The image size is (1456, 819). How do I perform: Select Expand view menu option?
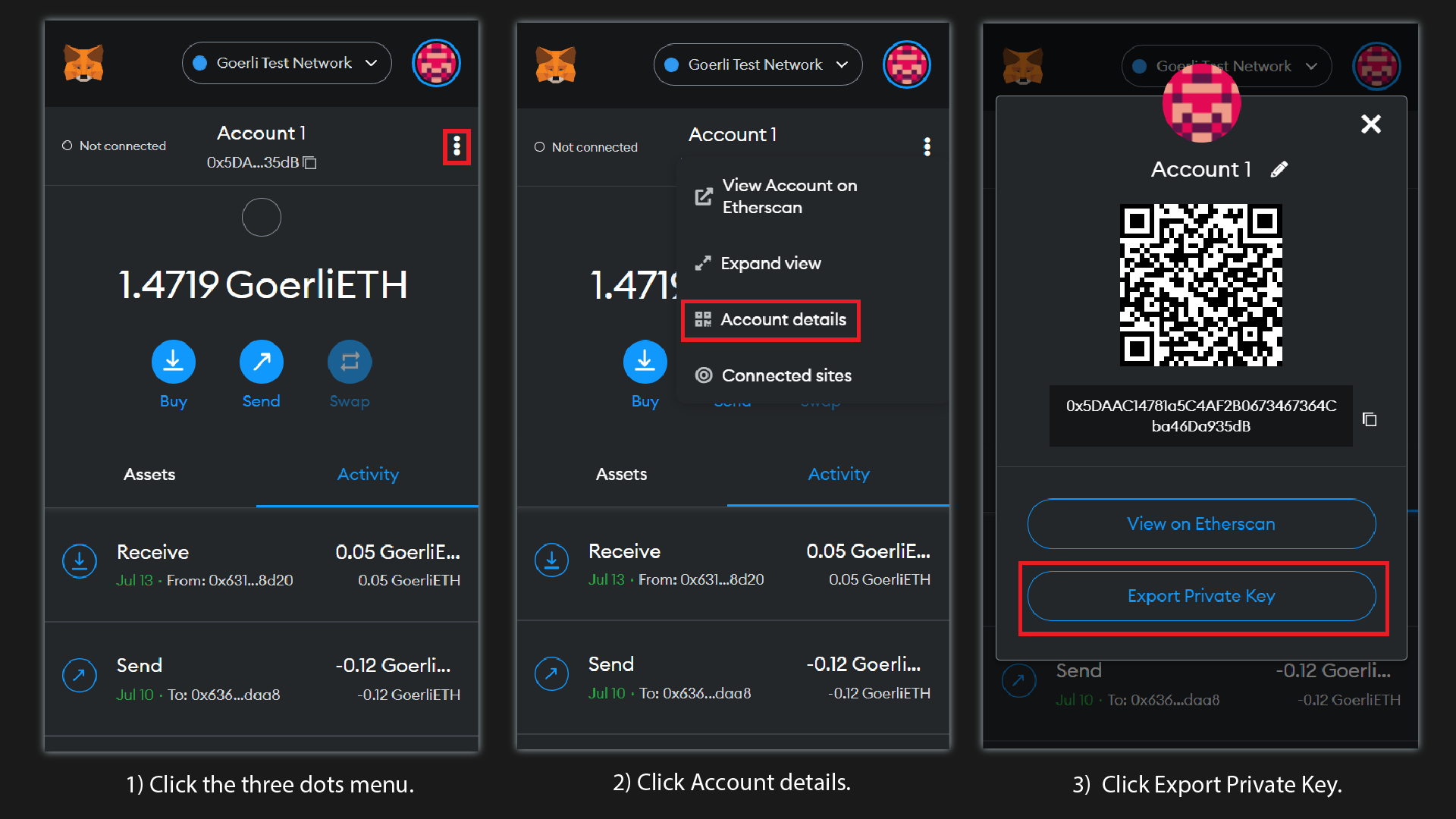[770, 263]
